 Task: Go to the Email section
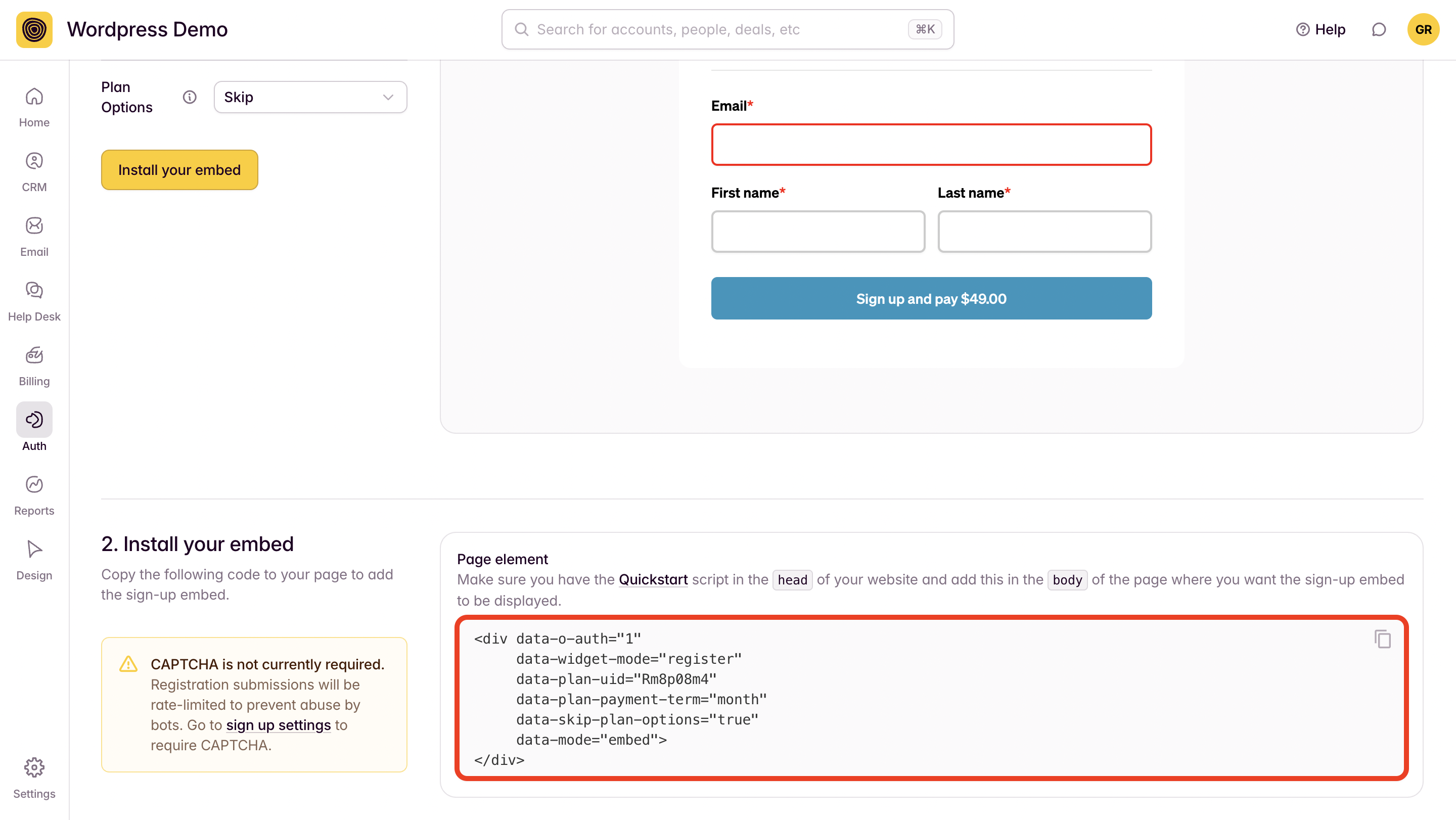(34, 236)
